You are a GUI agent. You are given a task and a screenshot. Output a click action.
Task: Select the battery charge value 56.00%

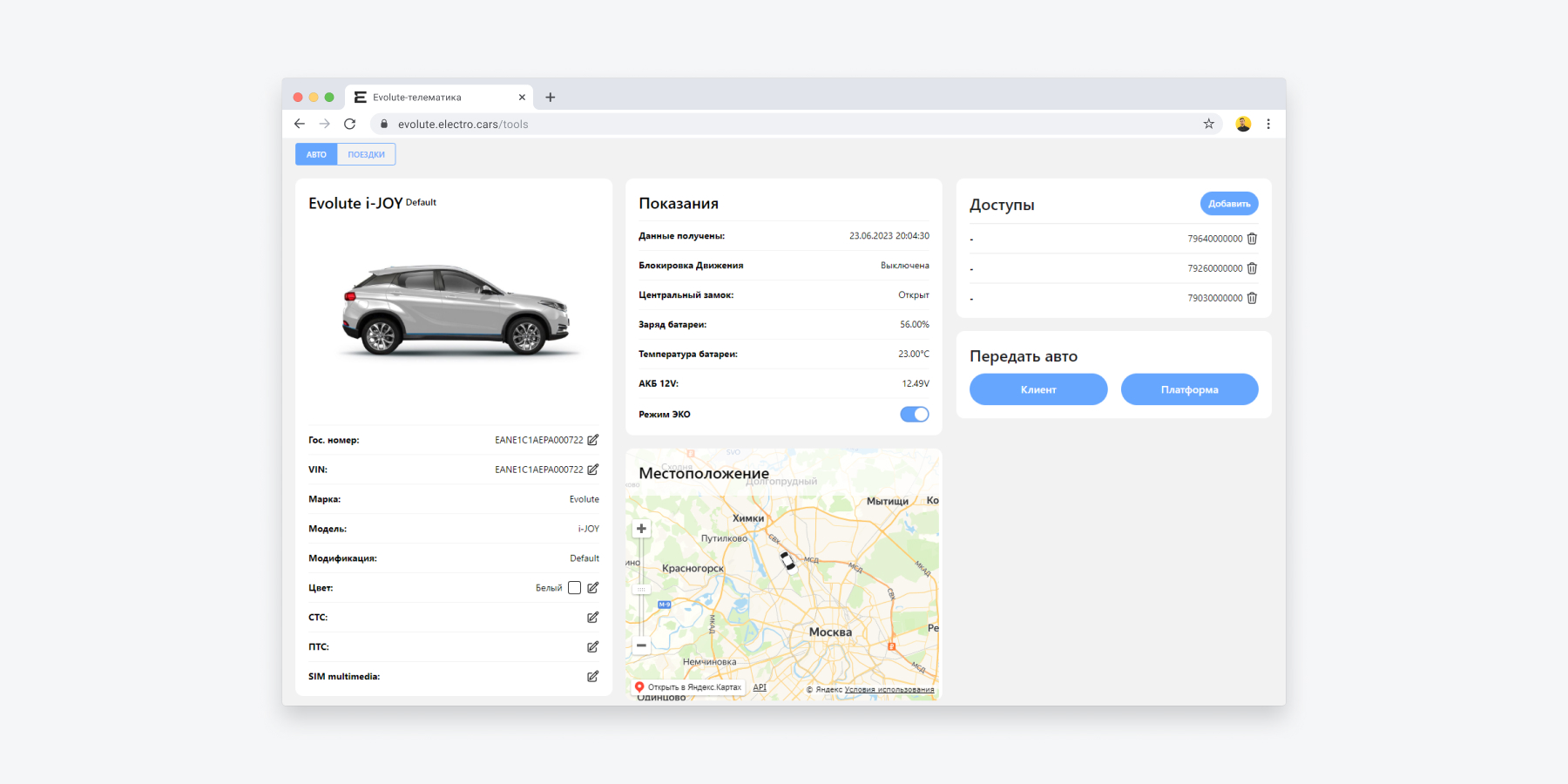(x=915, y=325)
